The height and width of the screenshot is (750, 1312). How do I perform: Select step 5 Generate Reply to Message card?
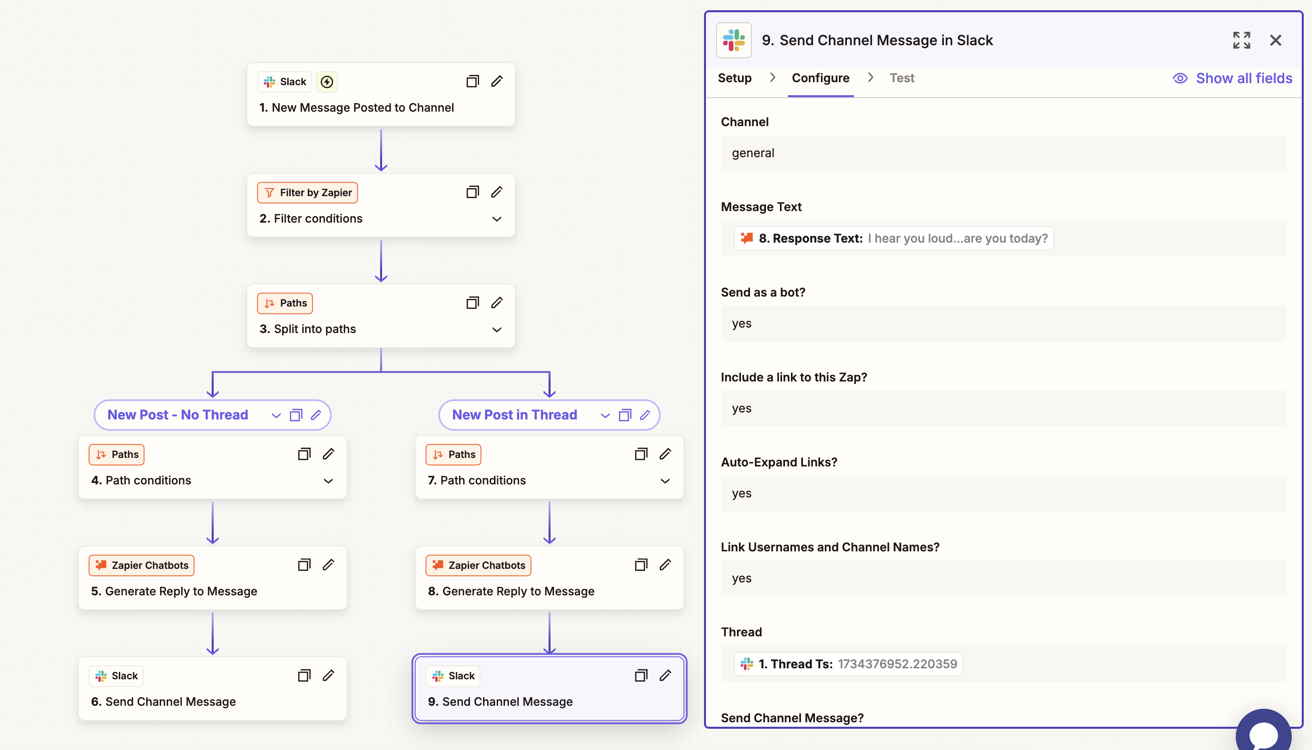point(213,578)
